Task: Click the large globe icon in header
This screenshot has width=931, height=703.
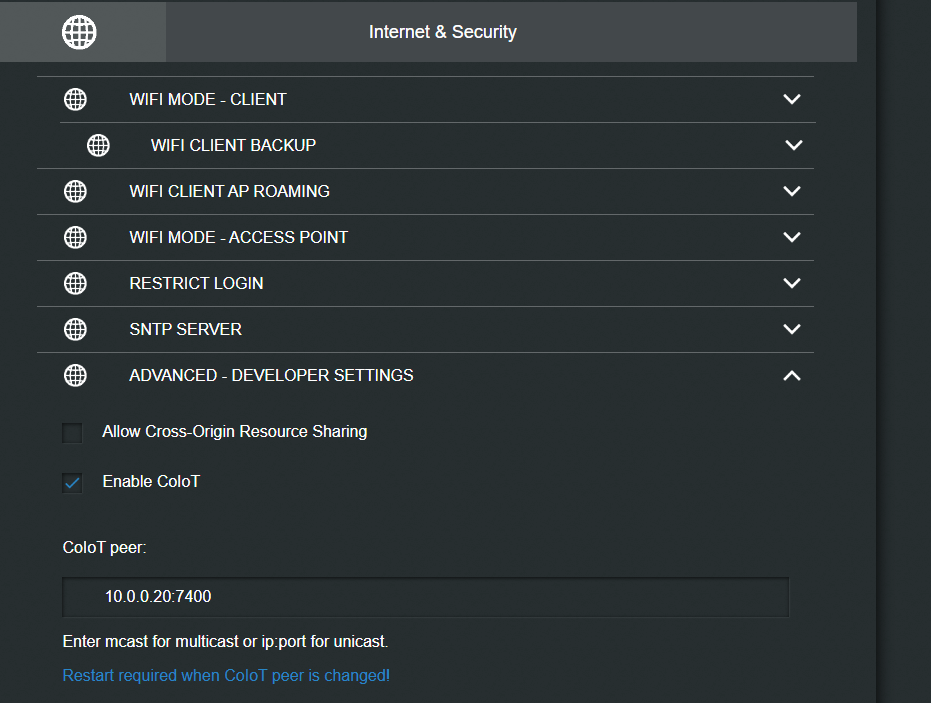Action: pos(80,32)
